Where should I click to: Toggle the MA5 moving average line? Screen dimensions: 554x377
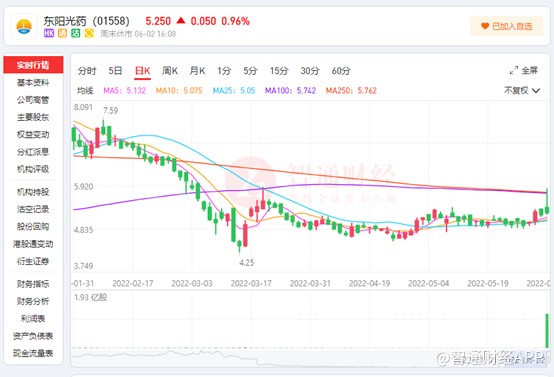(124, 90)
